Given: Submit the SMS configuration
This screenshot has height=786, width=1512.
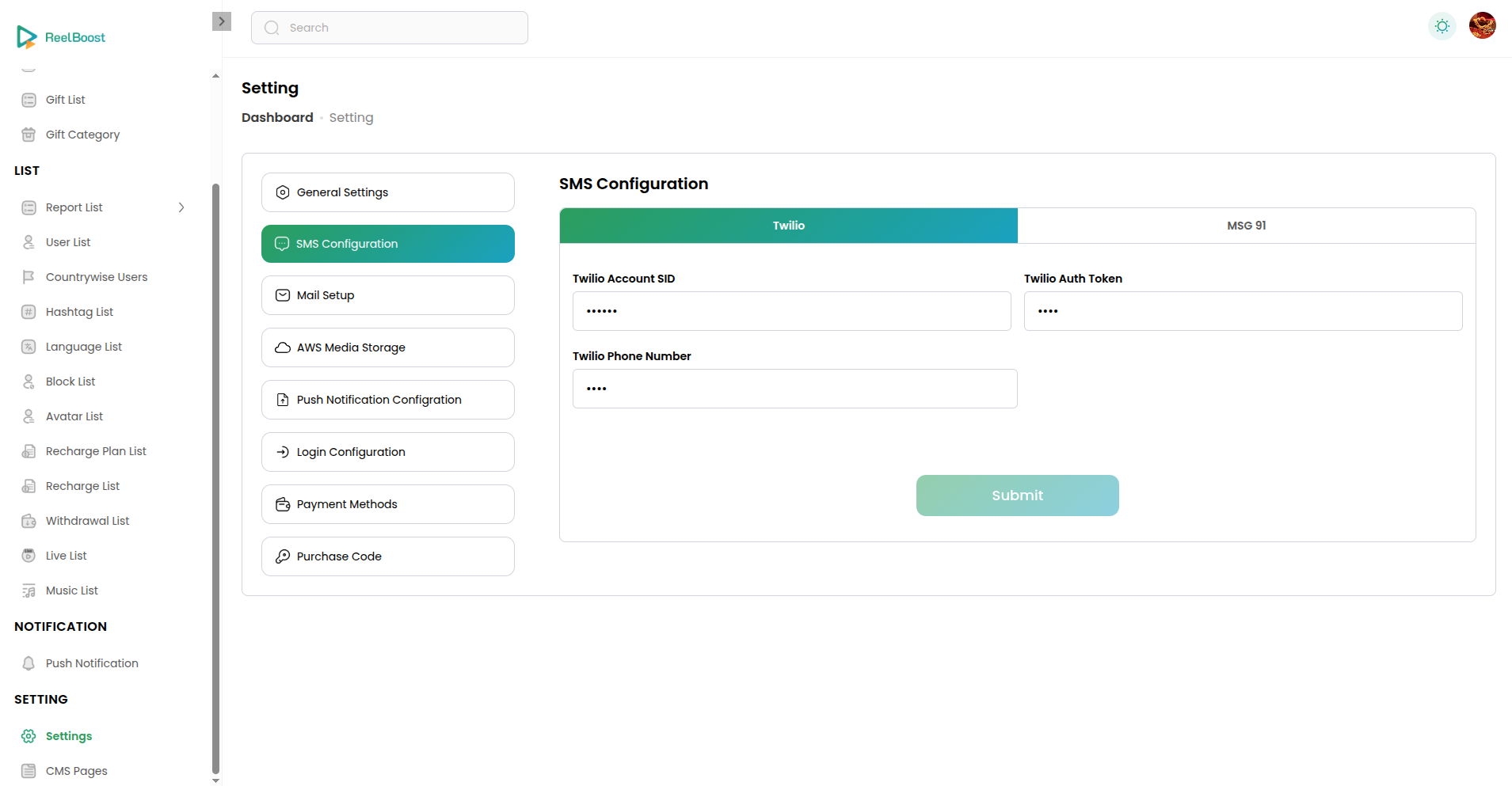Looking at the screenshot, I should pos(1018,496).
